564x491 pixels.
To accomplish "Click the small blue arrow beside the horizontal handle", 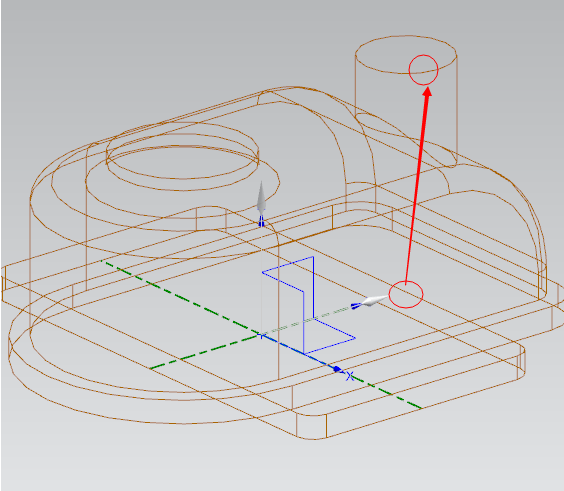I will [x=356, y=306].
